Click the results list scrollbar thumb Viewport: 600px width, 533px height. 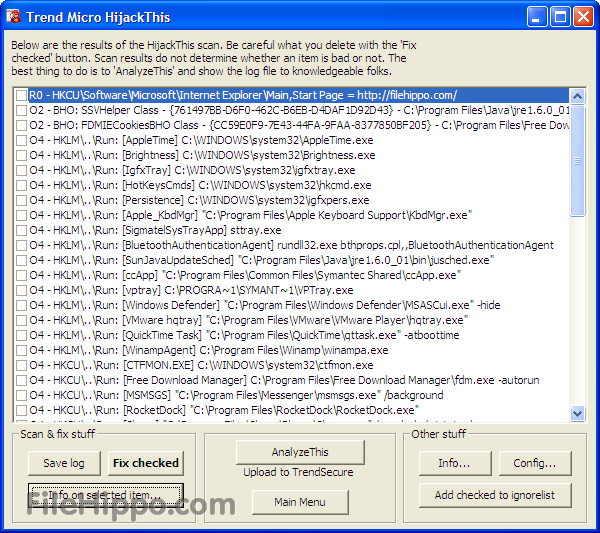(x=577, y=161)
